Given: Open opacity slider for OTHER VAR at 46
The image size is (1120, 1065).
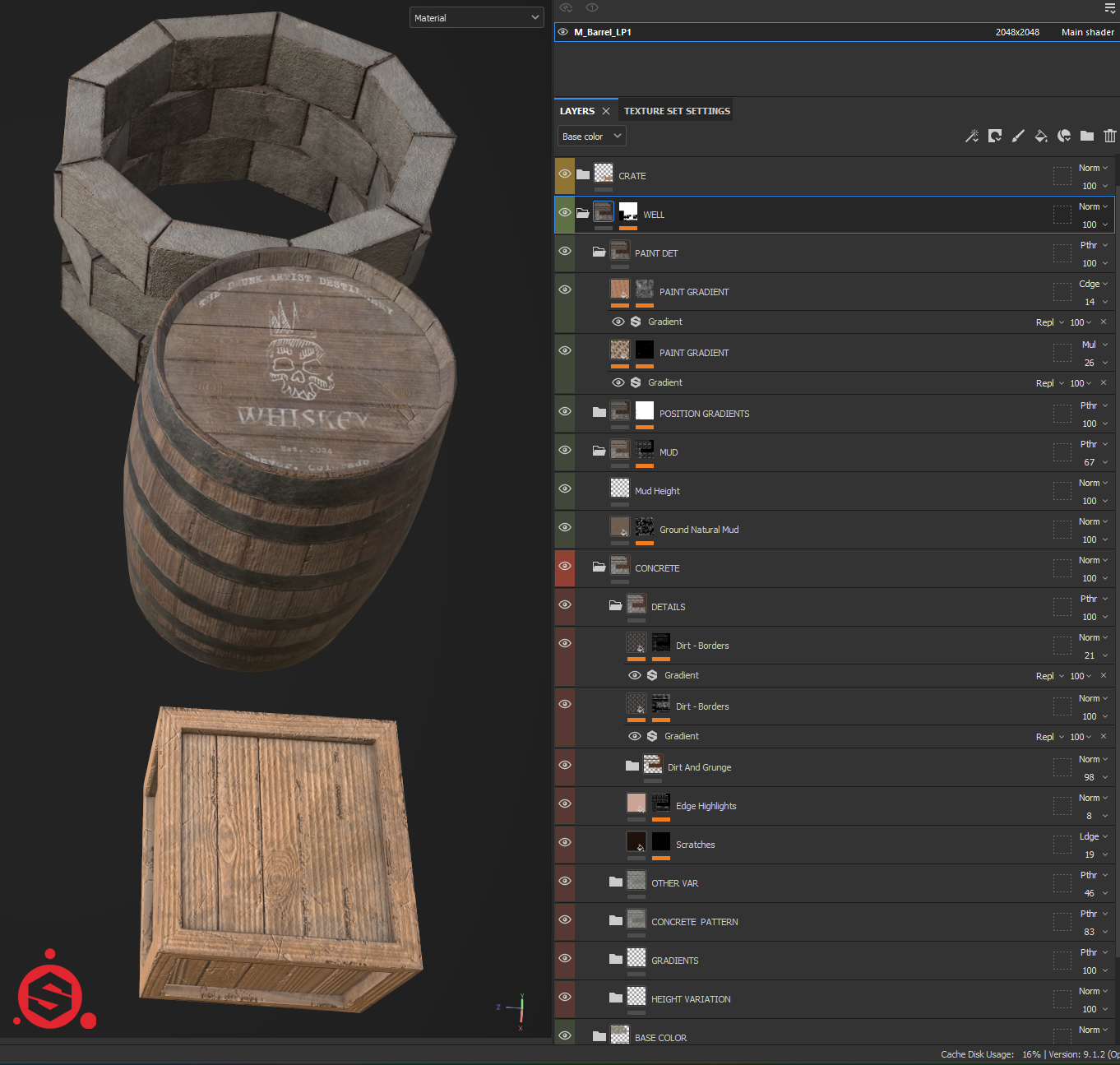Looking at the screenshot, I should pos(1095,893).
